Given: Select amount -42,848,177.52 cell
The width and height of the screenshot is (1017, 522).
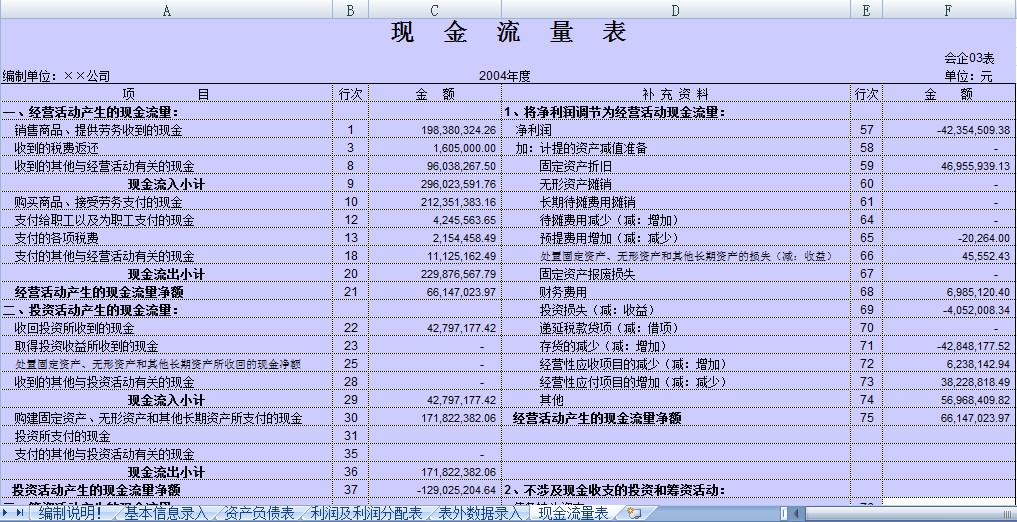Looking at the screenshot, I should [948, 346].
